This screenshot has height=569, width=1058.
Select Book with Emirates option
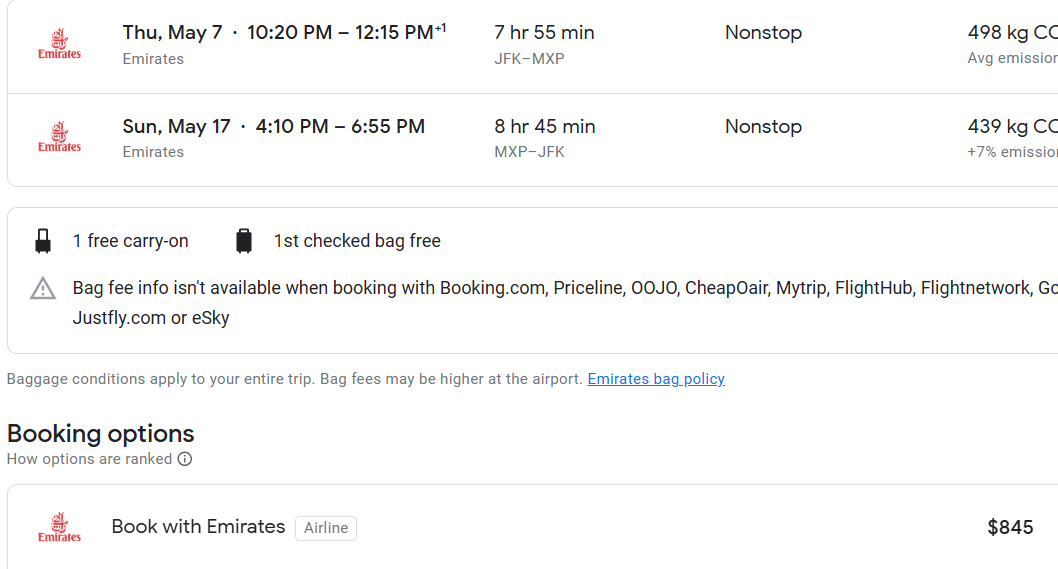[x=198, y=527]
